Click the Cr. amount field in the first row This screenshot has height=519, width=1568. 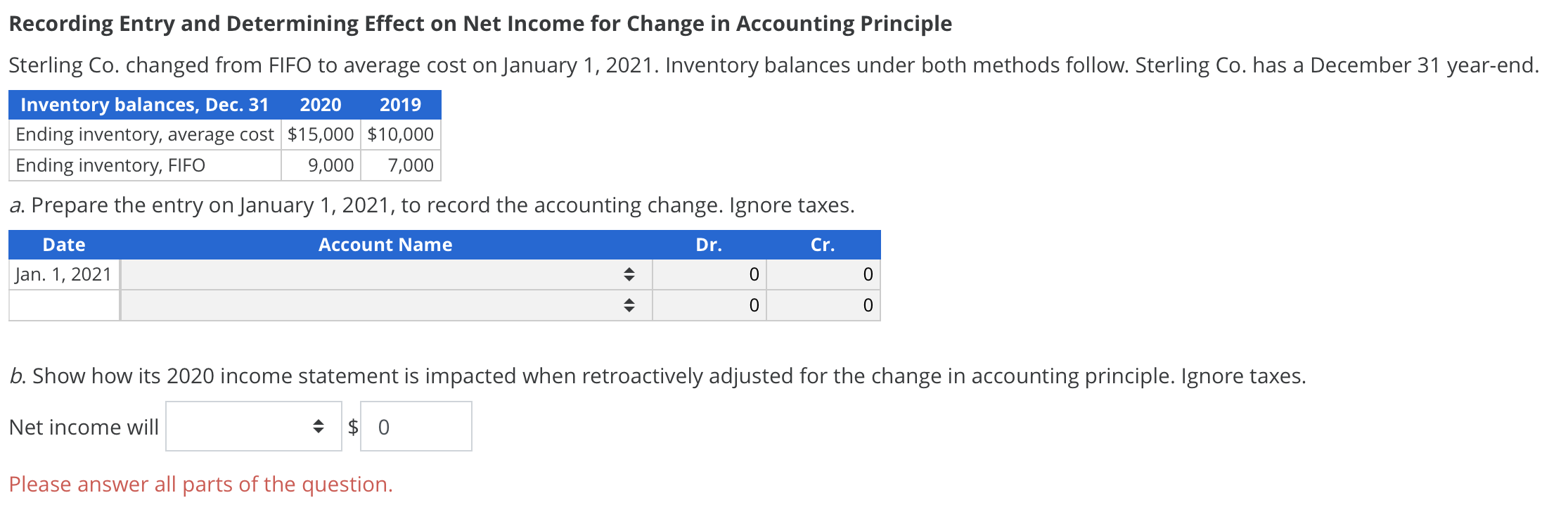coord(823,274)
